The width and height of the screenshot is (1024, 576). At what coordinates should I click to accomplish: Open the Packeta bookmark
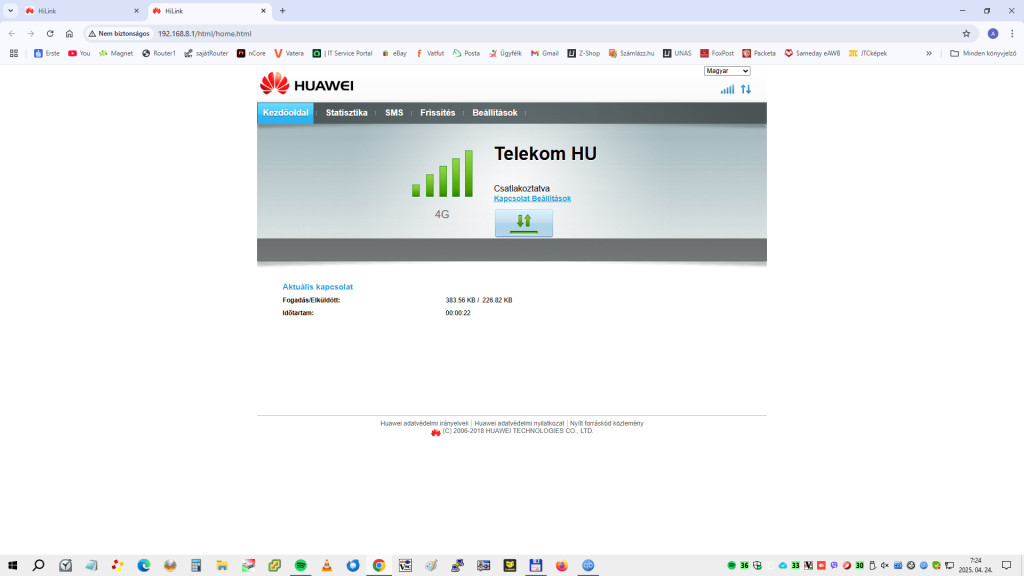[x=759, y=54]
